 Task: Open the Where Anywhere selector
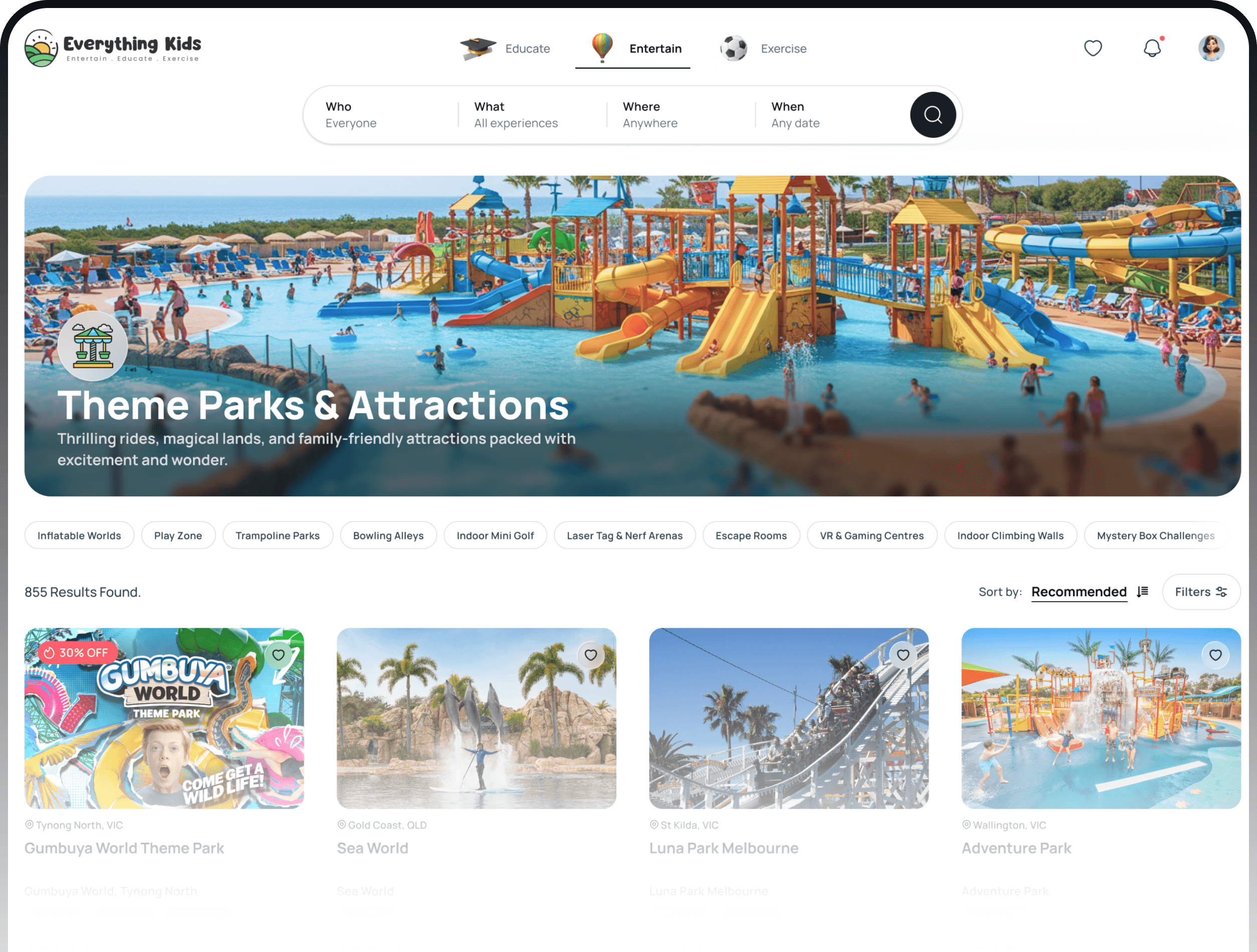tap(680, 115)
